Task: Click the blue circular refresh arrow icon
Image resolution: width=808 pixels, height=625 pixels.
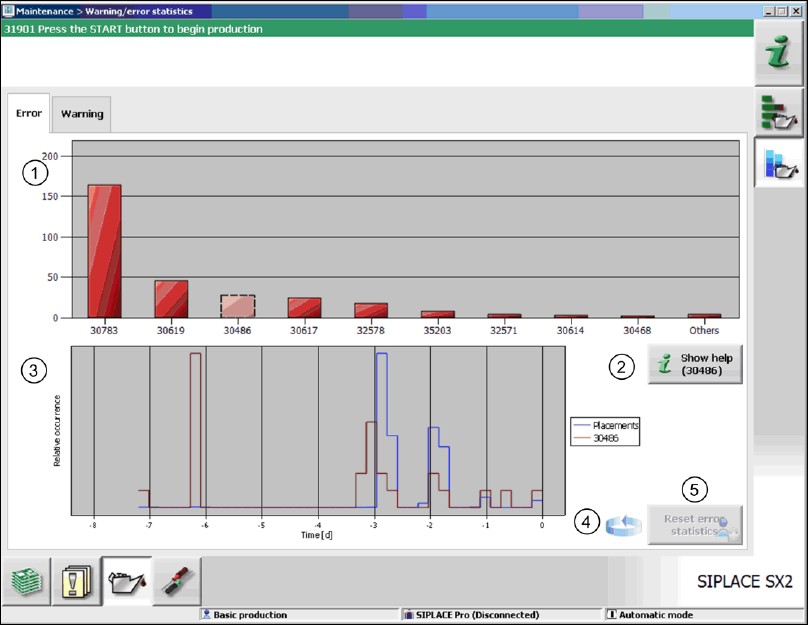Action: pos(623,524)
